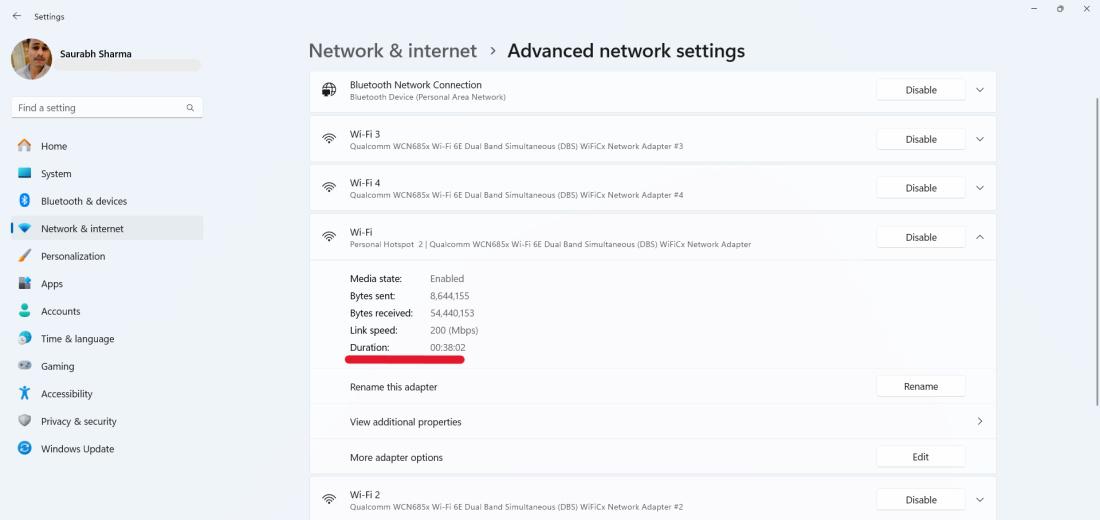Screen dimensions: 1100x520
Task: Disable the Wi-Fi 4 adapter
Action: click(x=920, y=188)
